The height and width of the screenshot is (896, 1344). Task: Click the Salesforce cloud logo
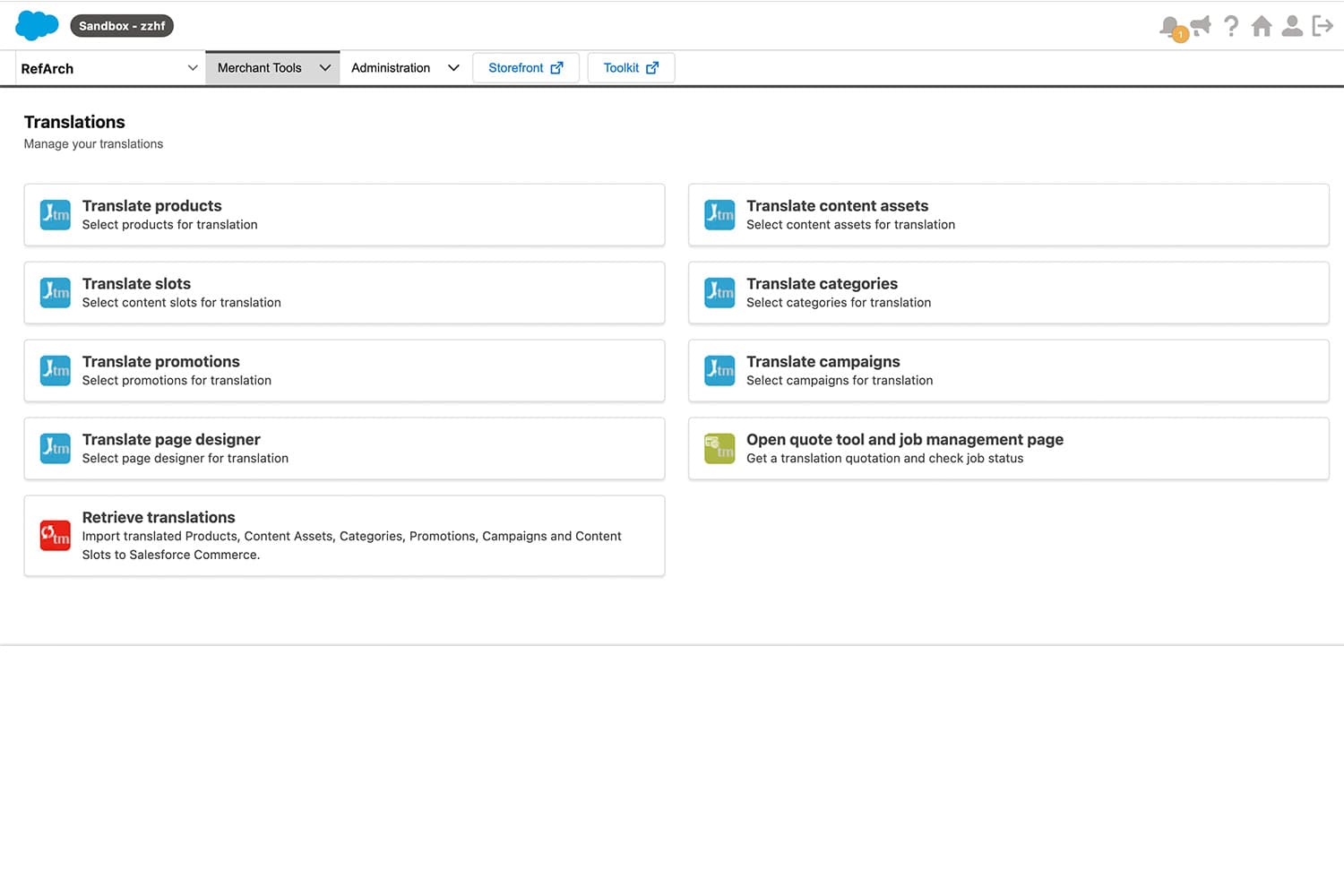pos(37,25)
